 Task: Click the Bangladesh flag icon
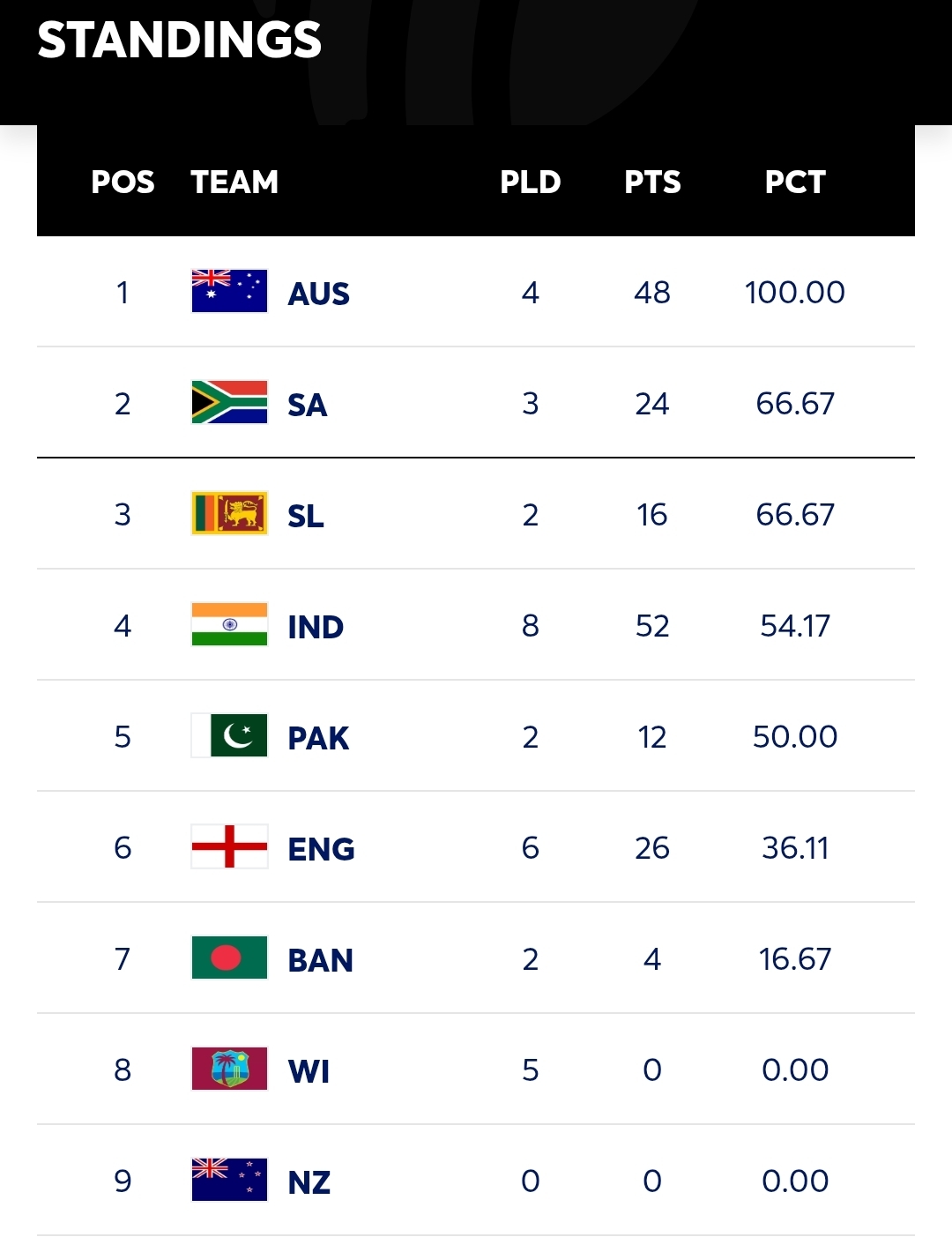(x=229, y=958)
